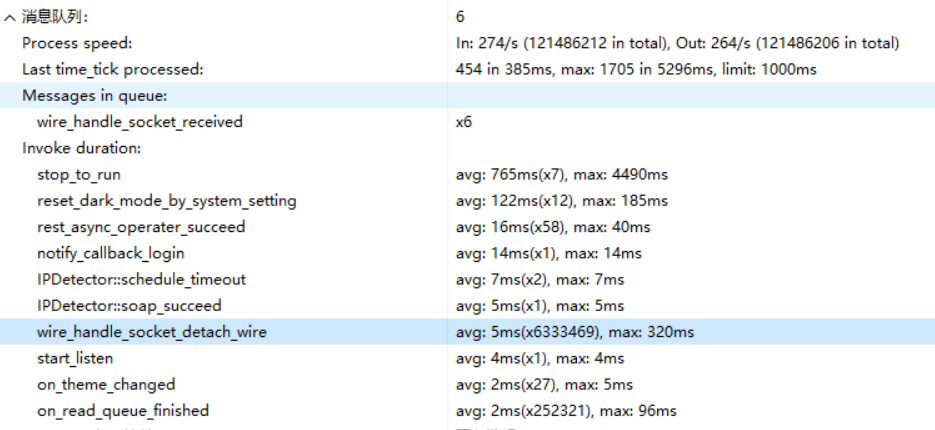Click the IPDetector::soap_succeed entry

(130, 305)
